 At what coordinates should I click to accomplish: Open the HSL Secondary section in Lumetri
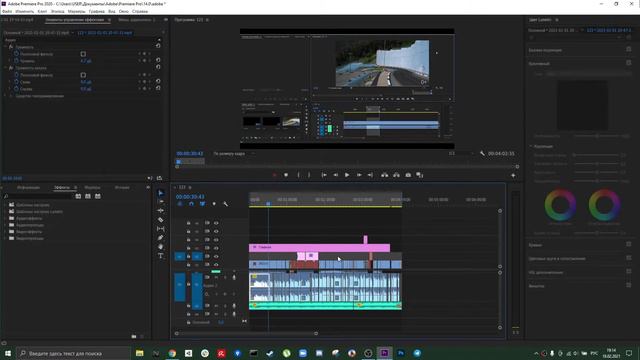click(x=546, y=272)
